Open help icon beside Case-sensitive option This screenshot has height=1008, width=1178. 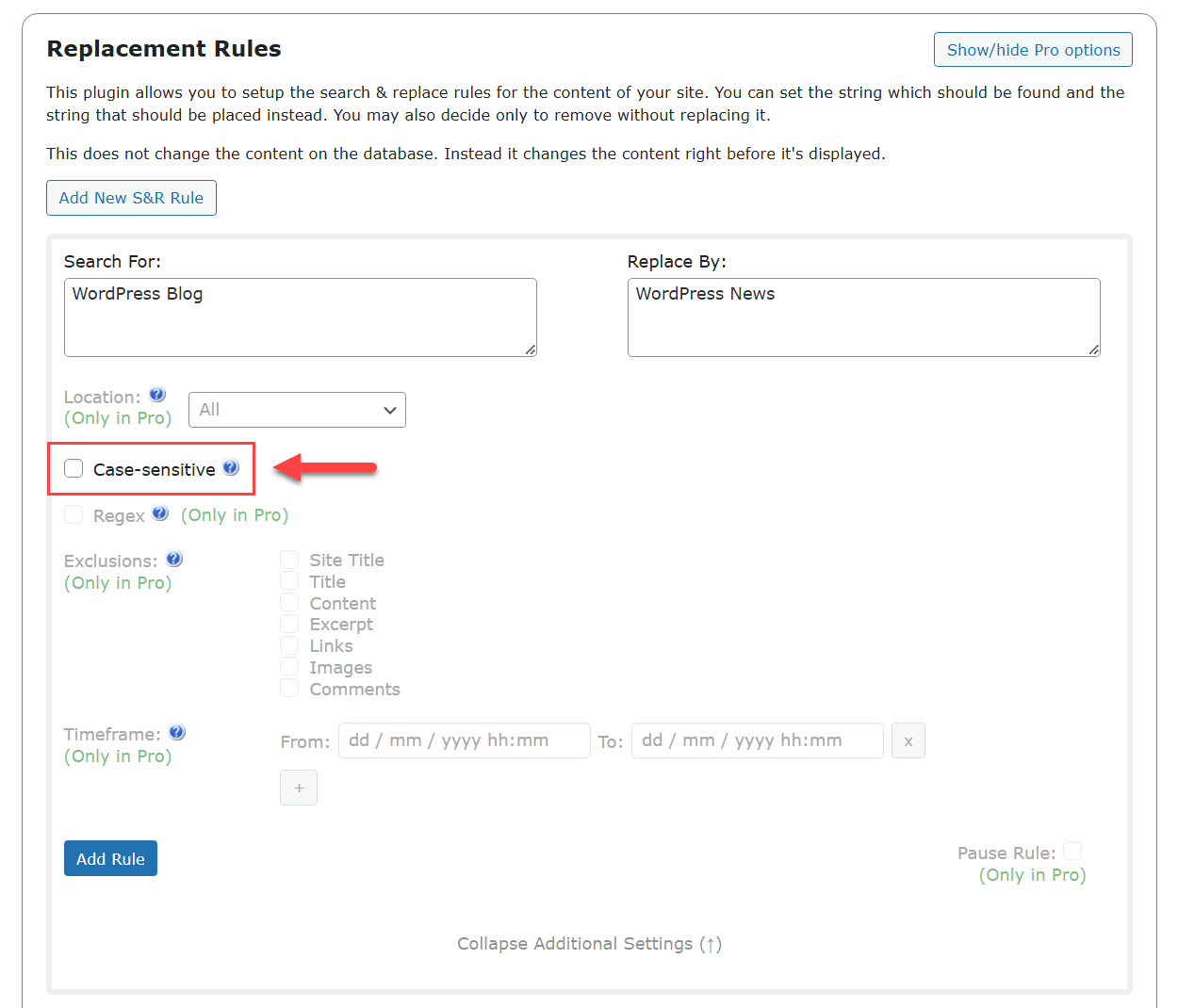coord(231,467)
